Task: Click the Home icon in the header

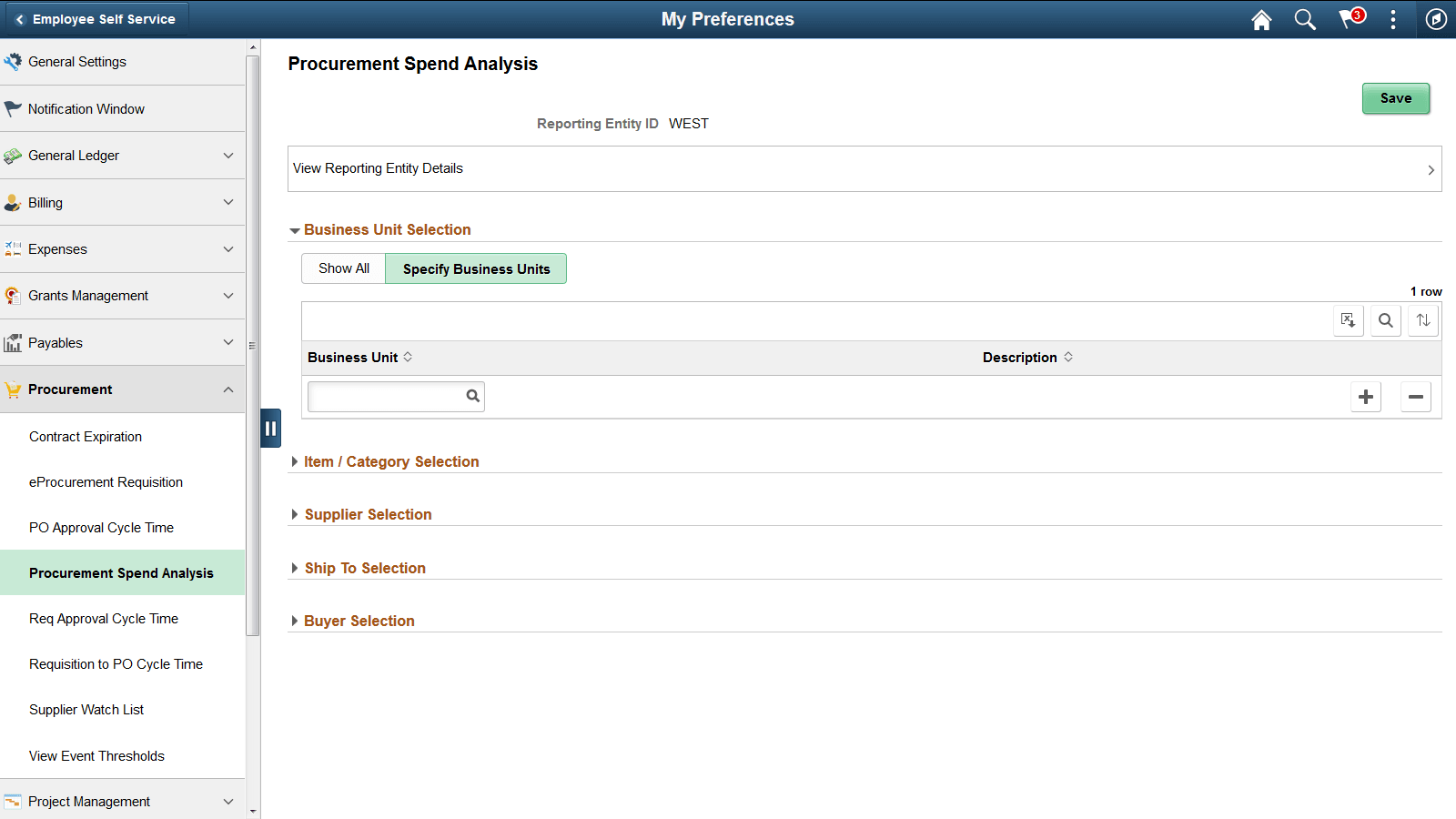Action: [x=1261, y=19]
